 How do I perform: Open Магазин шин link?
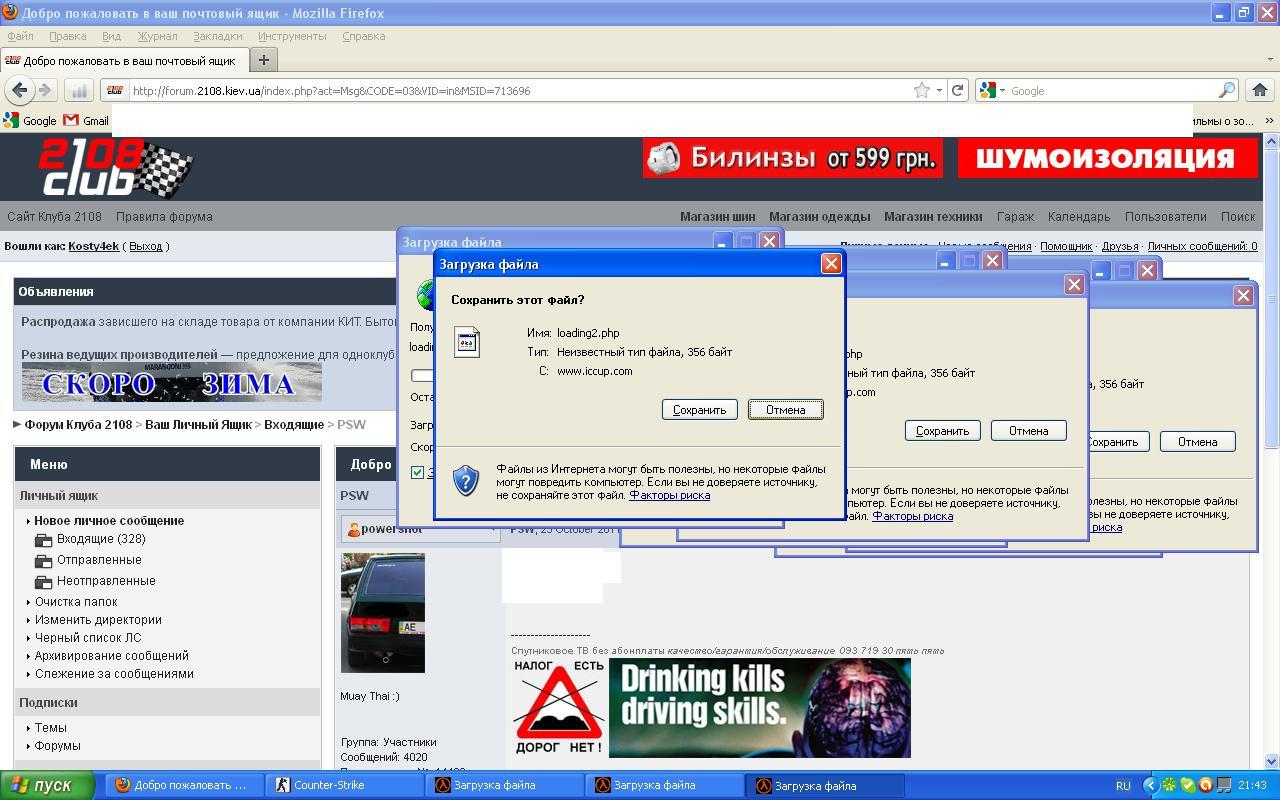[717, 216]
